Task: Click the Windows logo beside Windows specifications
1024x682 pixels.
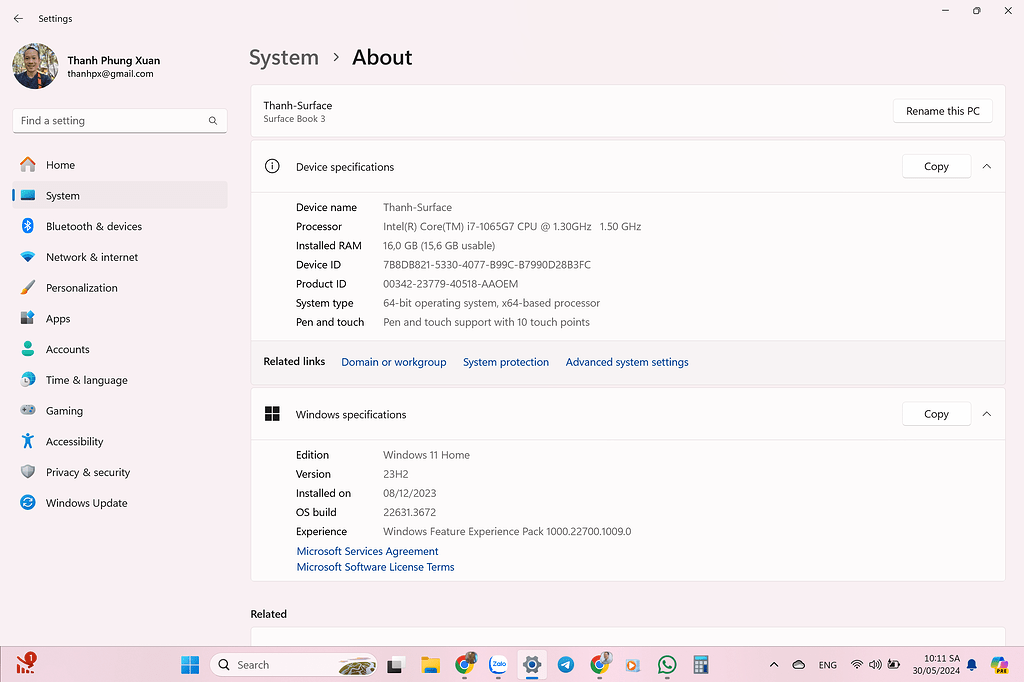Action: pyautogui.click(x=272, y=414)
